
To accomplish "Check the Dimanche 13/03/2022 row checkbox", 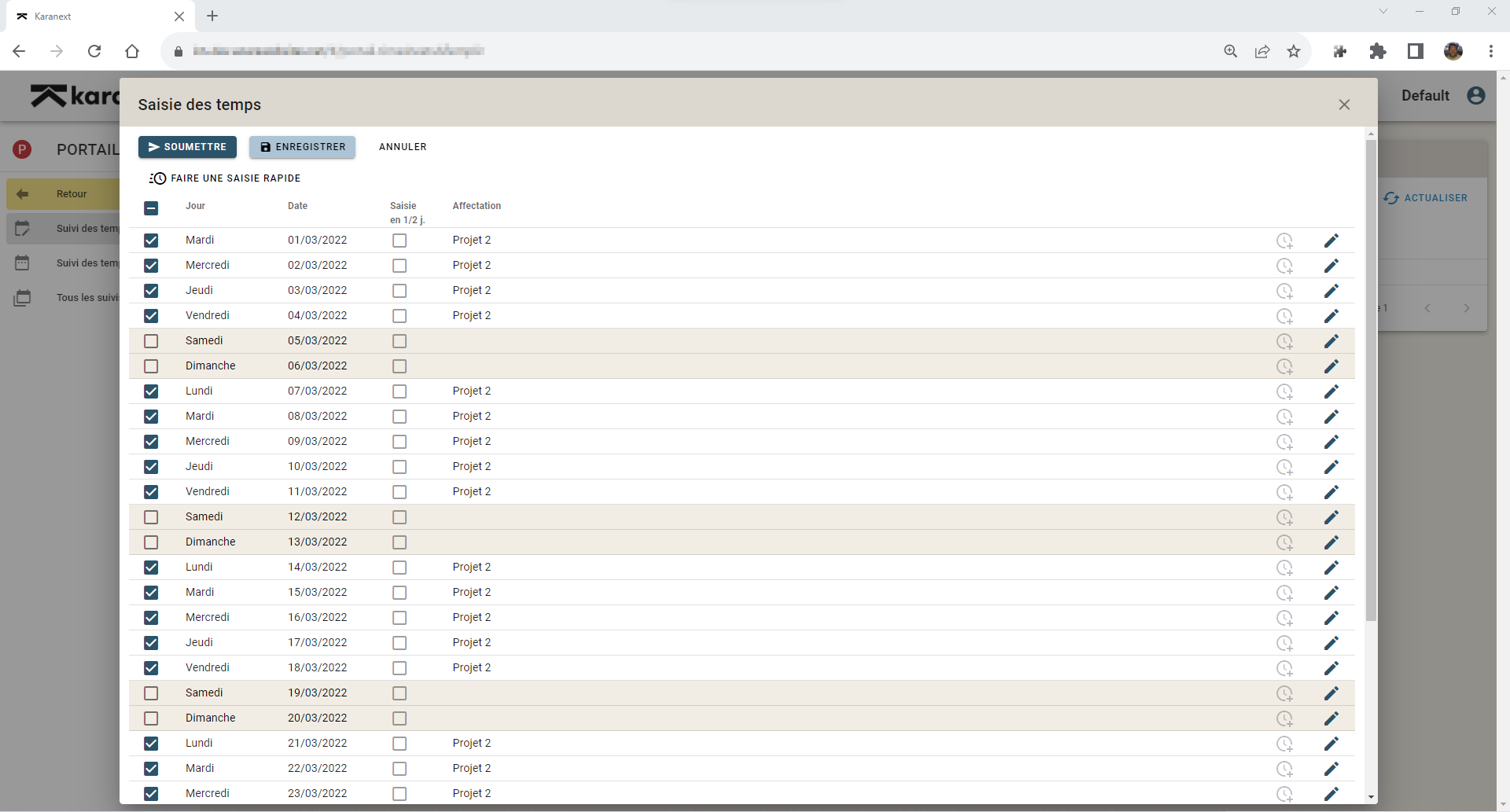I will point(151,542).
